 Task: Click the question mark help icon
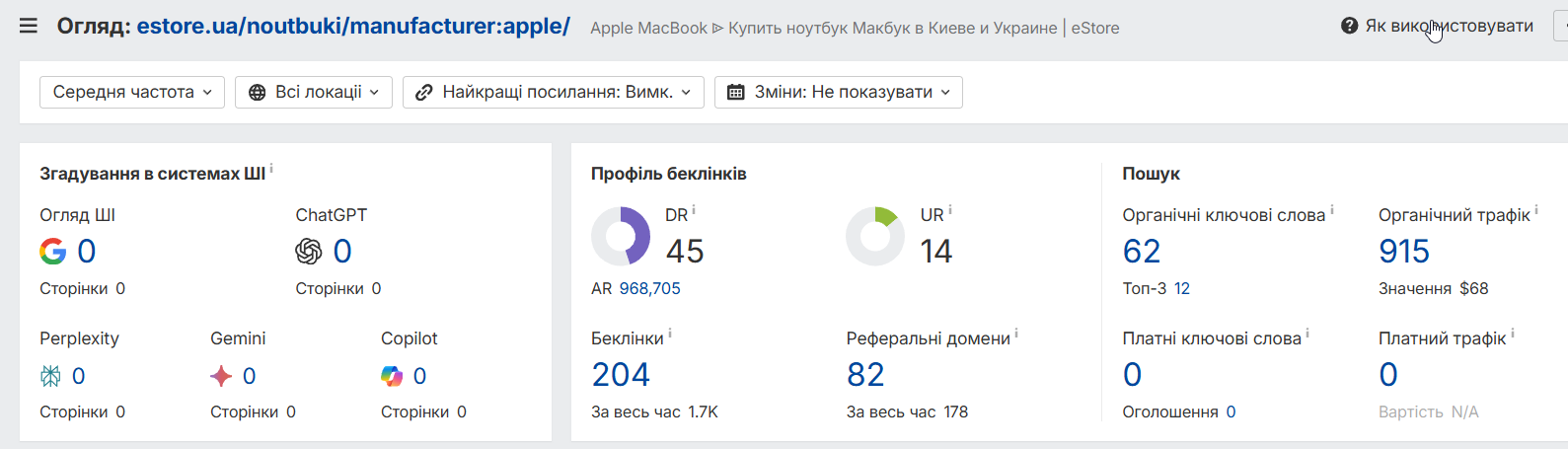1350,26
